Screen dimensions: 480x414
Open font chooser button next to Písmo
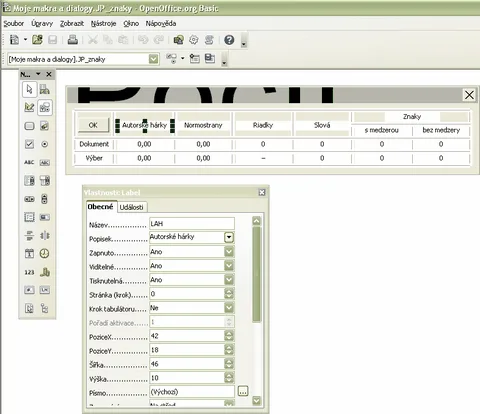pos(243,391)
